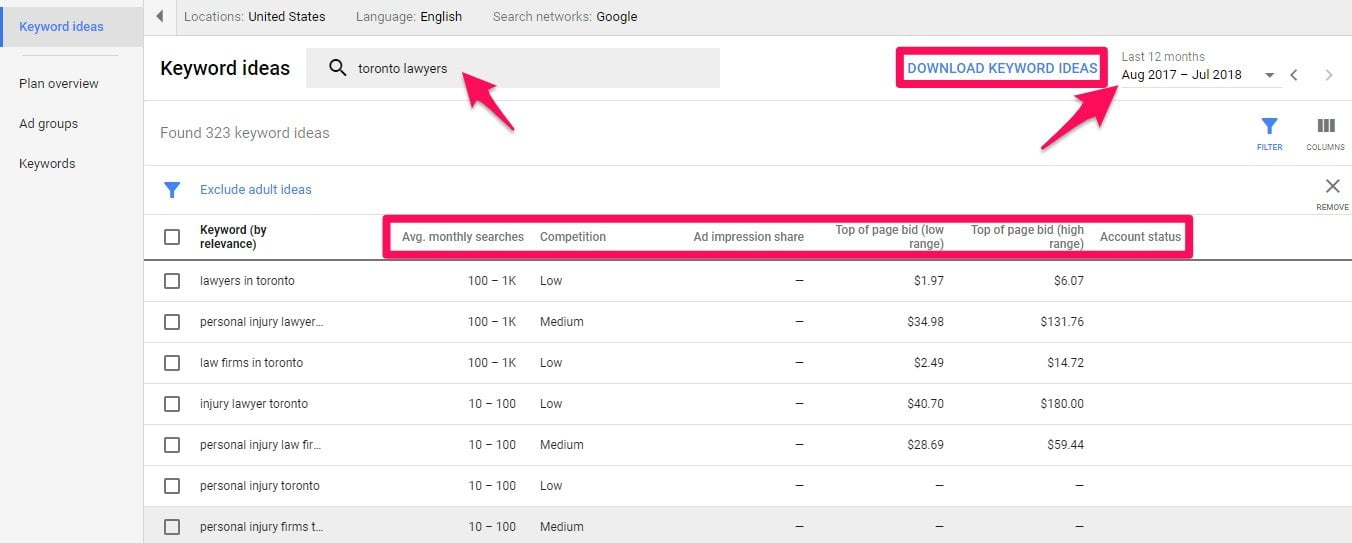Open Plan overview in the sidebar
This screenshot has height=543, width=1352.
click(59, 84)
